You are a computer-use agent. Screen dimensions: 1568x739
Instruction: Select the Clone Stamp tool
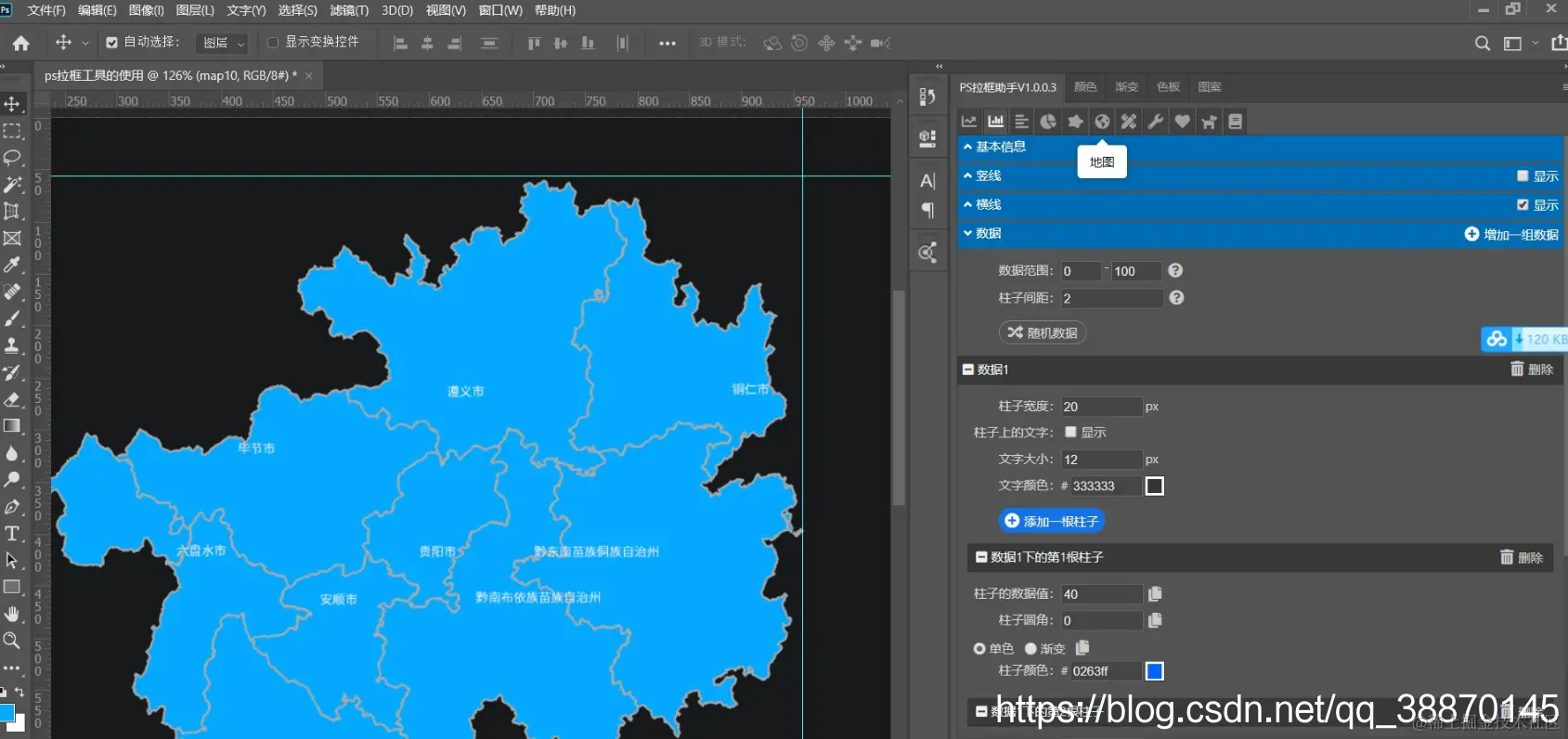[x=12, y=345]
